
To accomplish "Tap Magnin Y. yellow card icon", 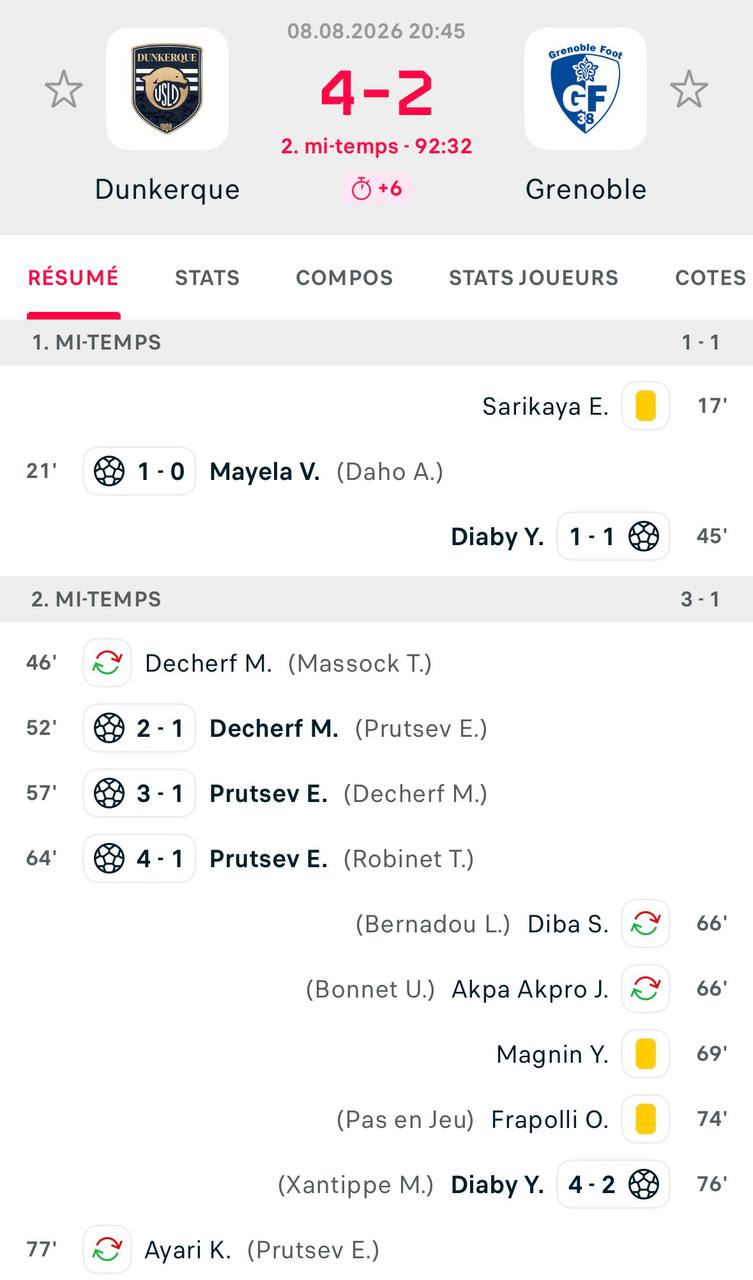I will 646,1054.
